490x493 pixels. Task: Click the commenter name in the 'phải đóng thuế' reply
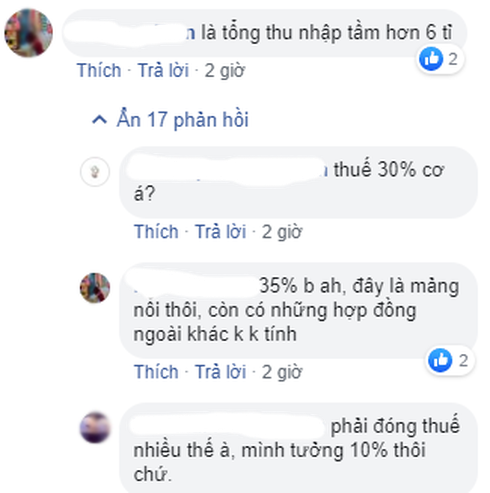[227, 426]
